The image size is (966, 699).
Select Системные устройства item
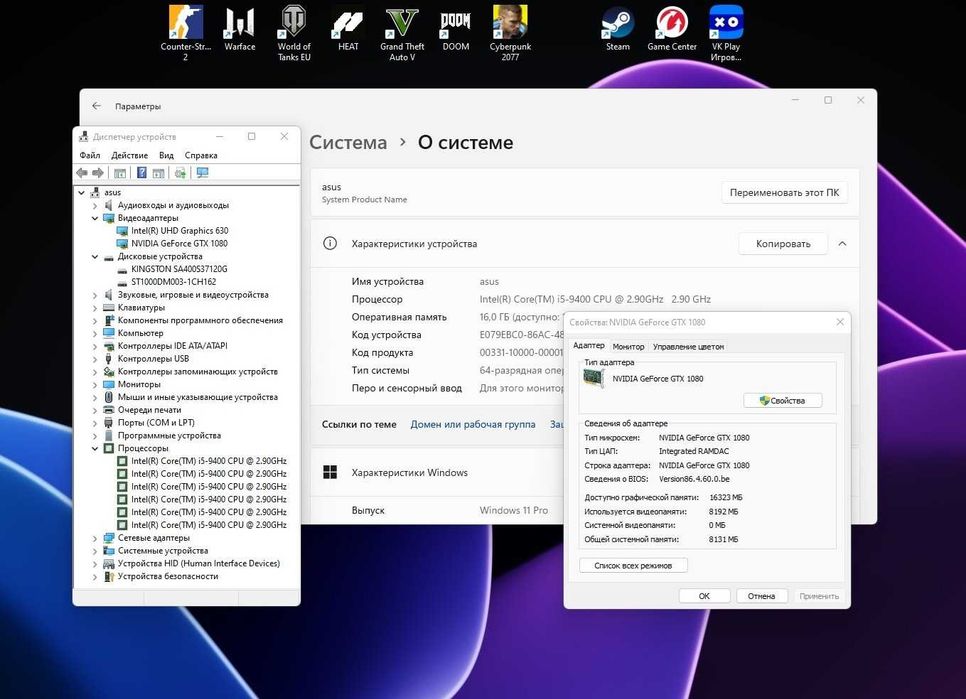click(x=163, y=551)
